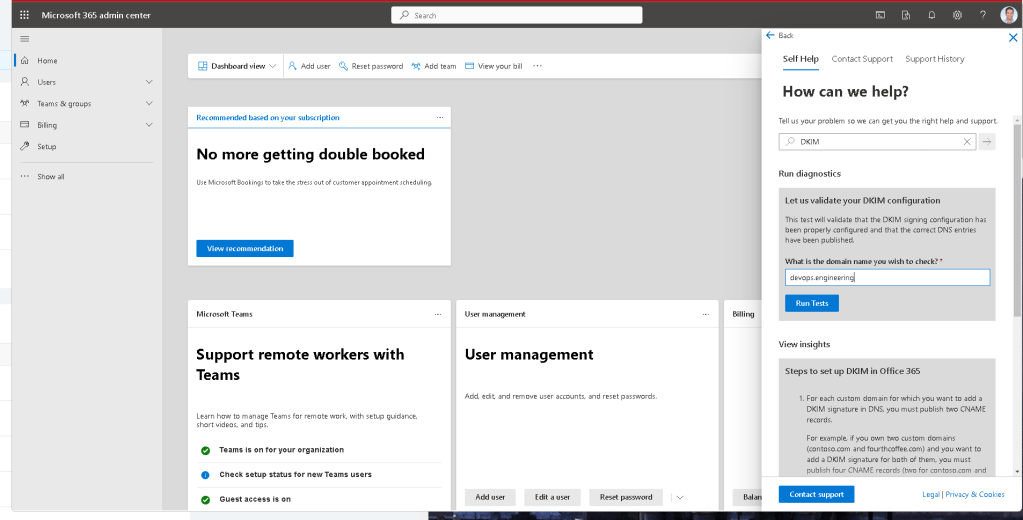Expand the Billing navigation chevron

(149, 125)
